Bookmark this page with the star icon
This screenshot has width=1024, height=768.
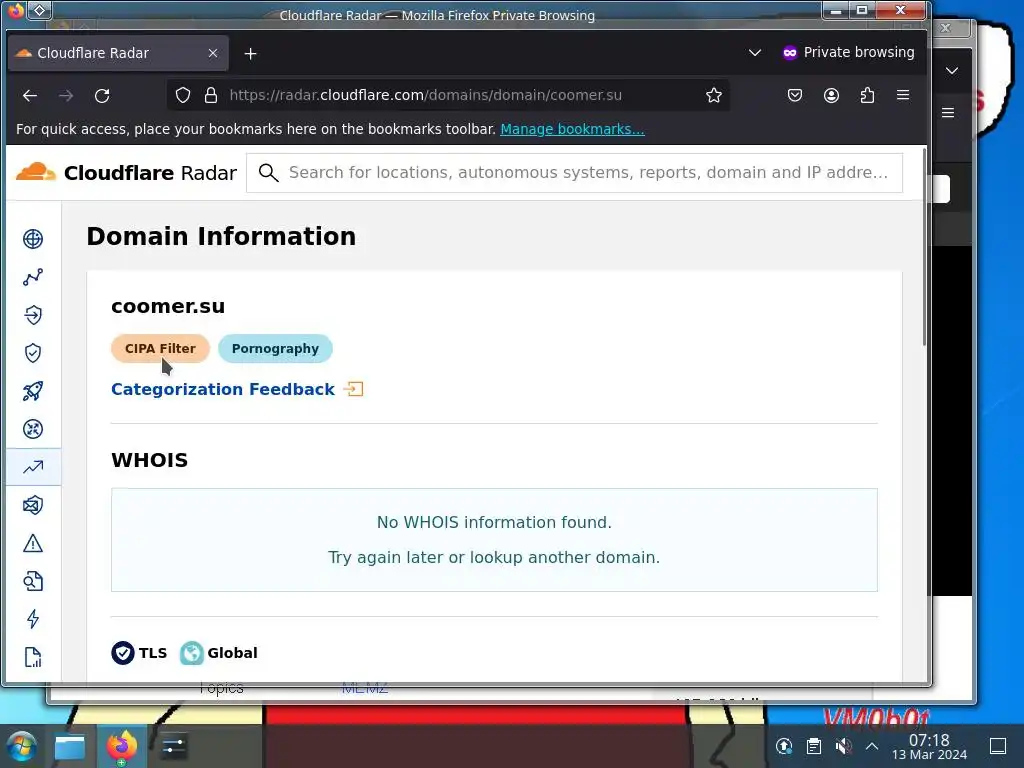714,95
